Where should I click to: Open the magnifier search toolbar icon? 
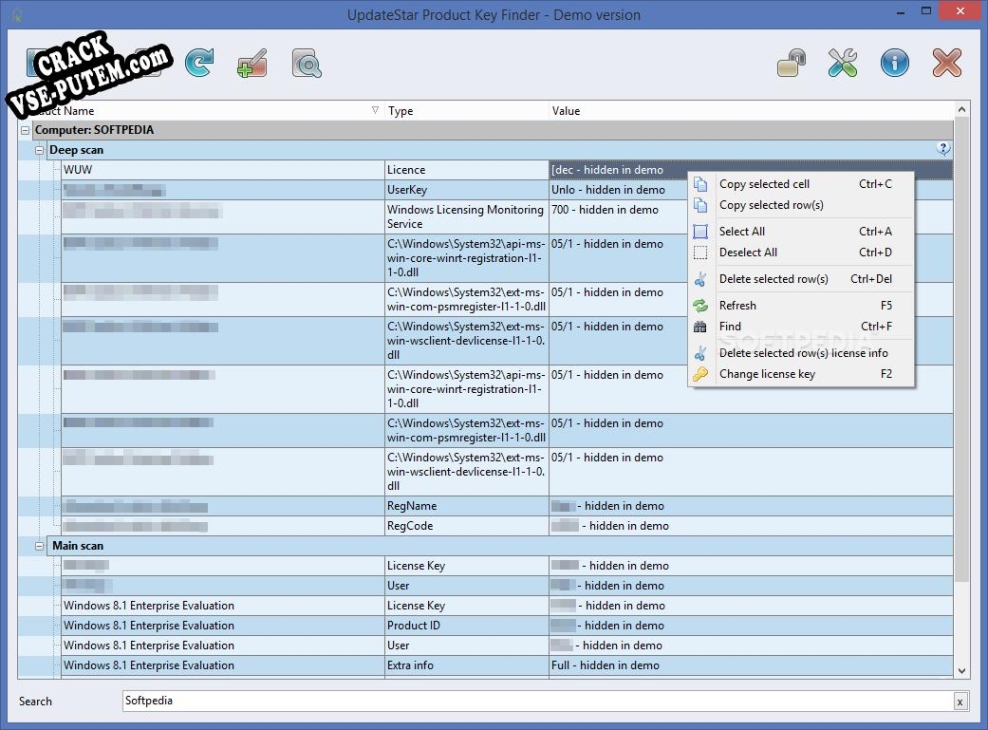point(306,64)
